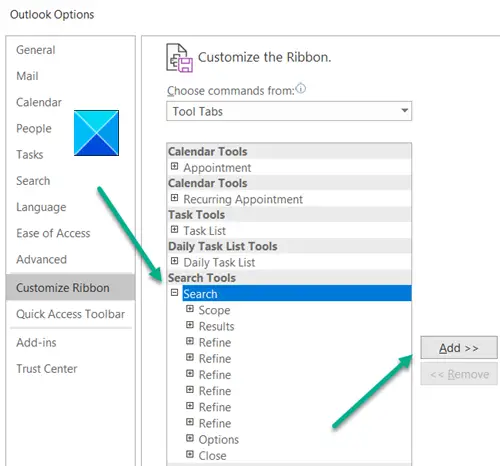Open the Language options category
This screenshot has height=466, width=500.
tap(41, 207)
